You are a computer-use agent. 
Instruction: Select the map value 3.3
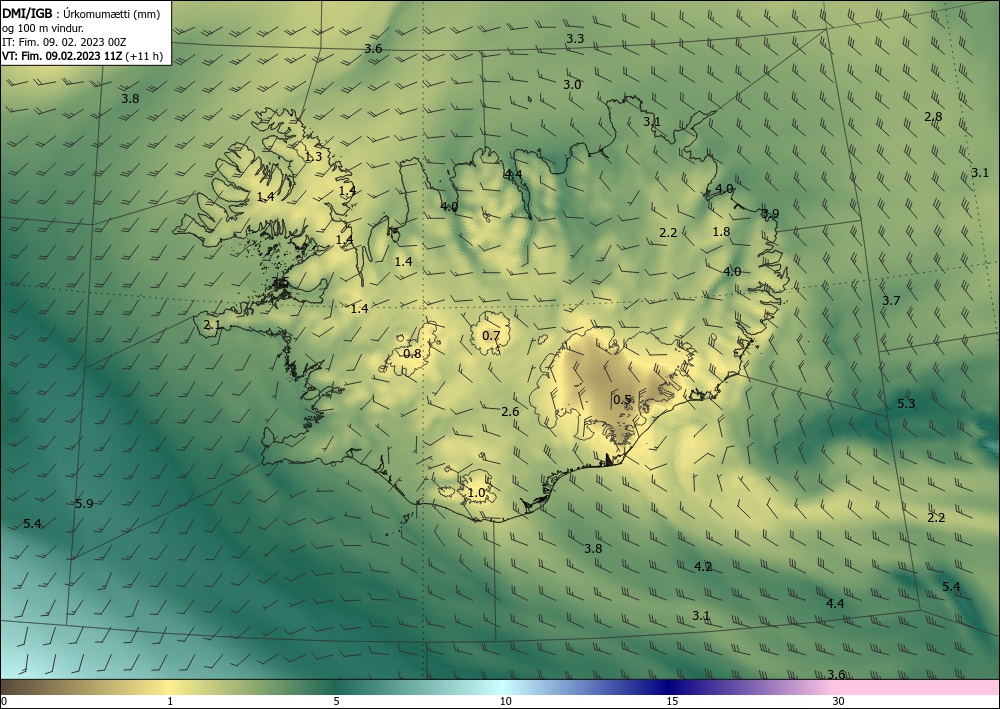[575, 39]
